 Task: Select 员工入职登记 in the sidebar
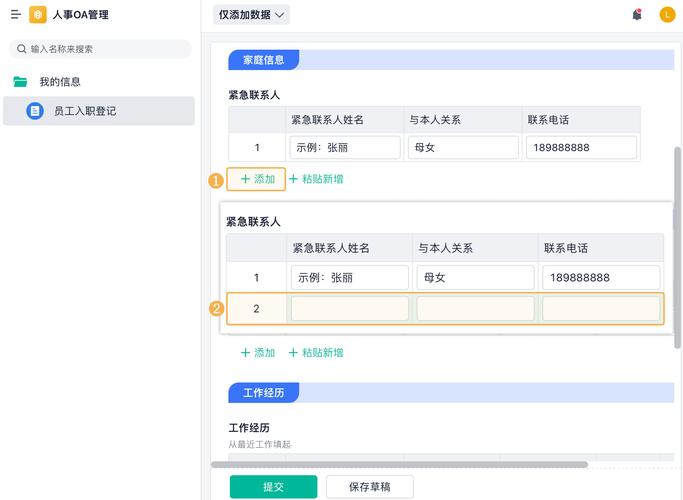[85, 111]
